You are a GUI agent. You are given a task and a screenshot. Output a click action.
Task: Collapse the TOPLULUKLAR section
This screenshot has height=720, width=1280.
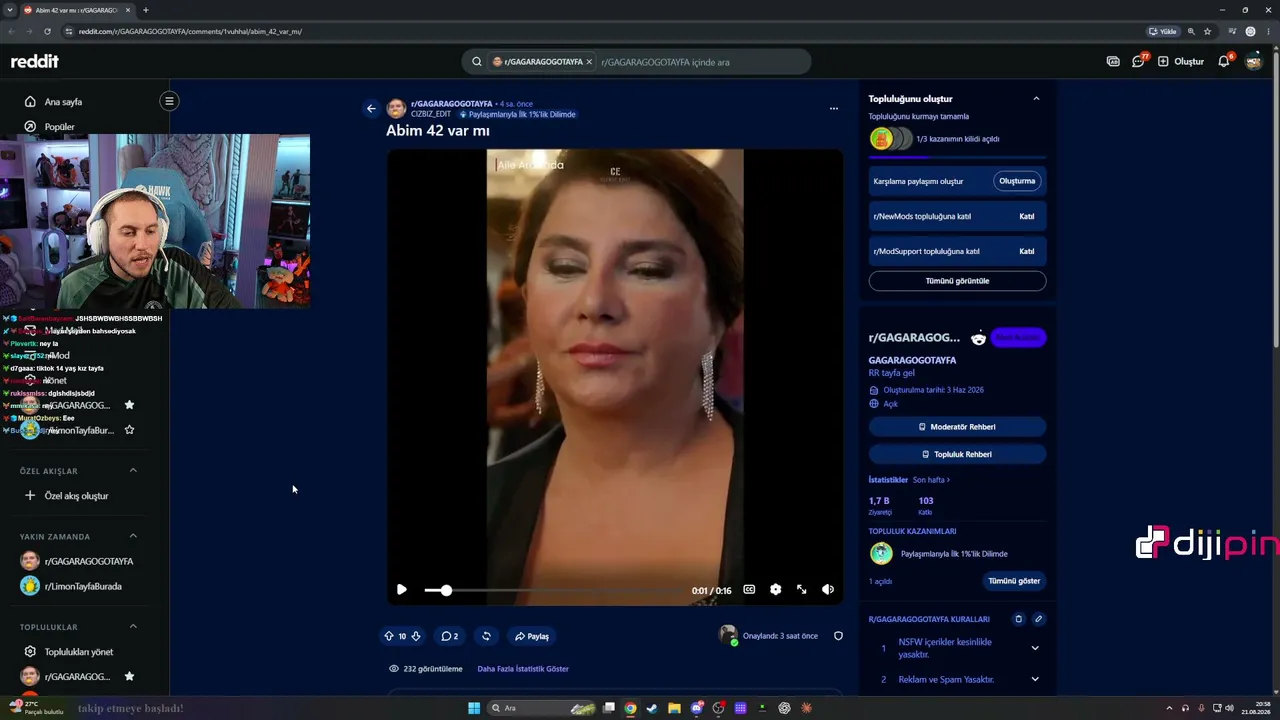pyautogui.click(x=133, y=627)
